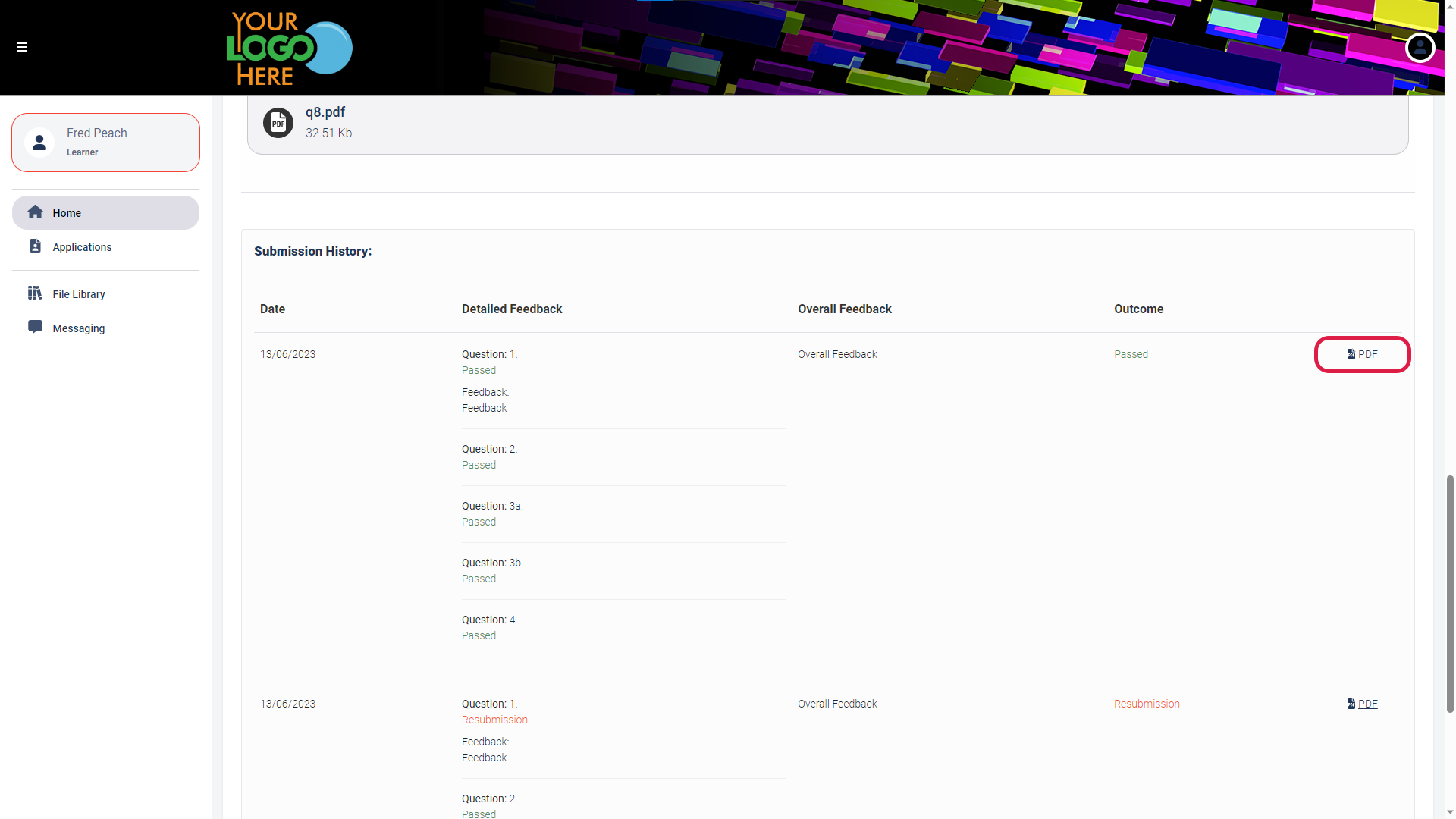Open the Applications menu item
Viewport: 1456px width, 819px height.
tap(82, 247)
